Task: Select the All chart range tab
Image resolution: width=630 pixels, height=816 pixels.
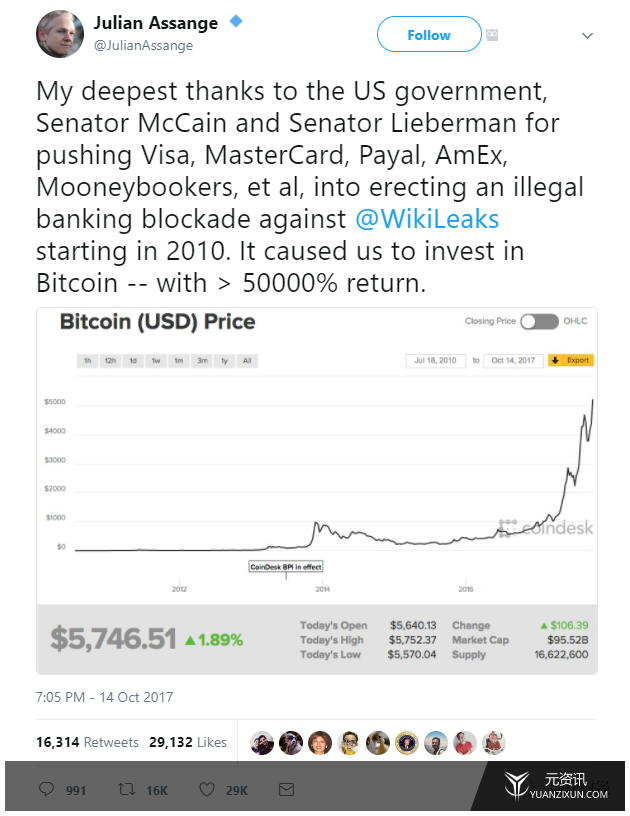Action: click(x=247, y=361)
